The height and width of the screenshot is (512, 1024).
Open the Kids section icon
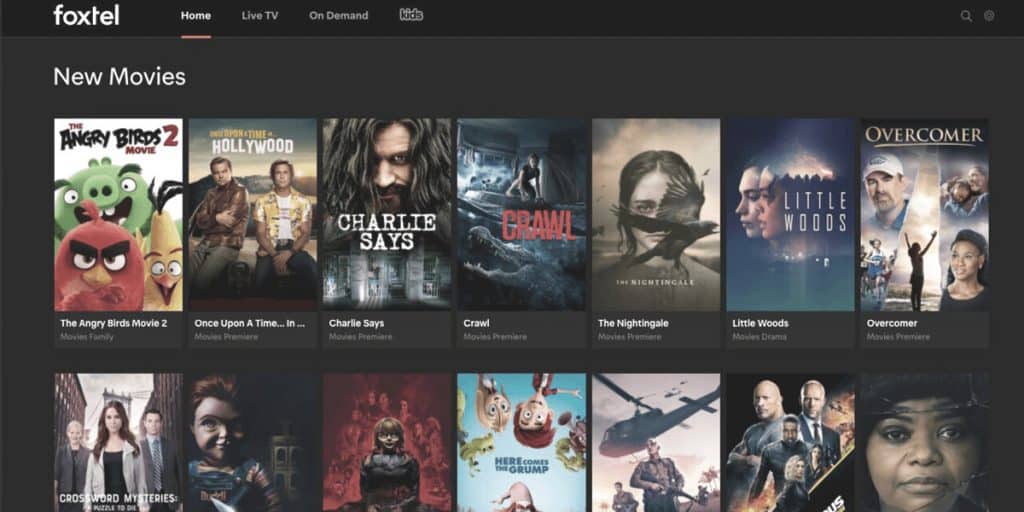(411, 14)
